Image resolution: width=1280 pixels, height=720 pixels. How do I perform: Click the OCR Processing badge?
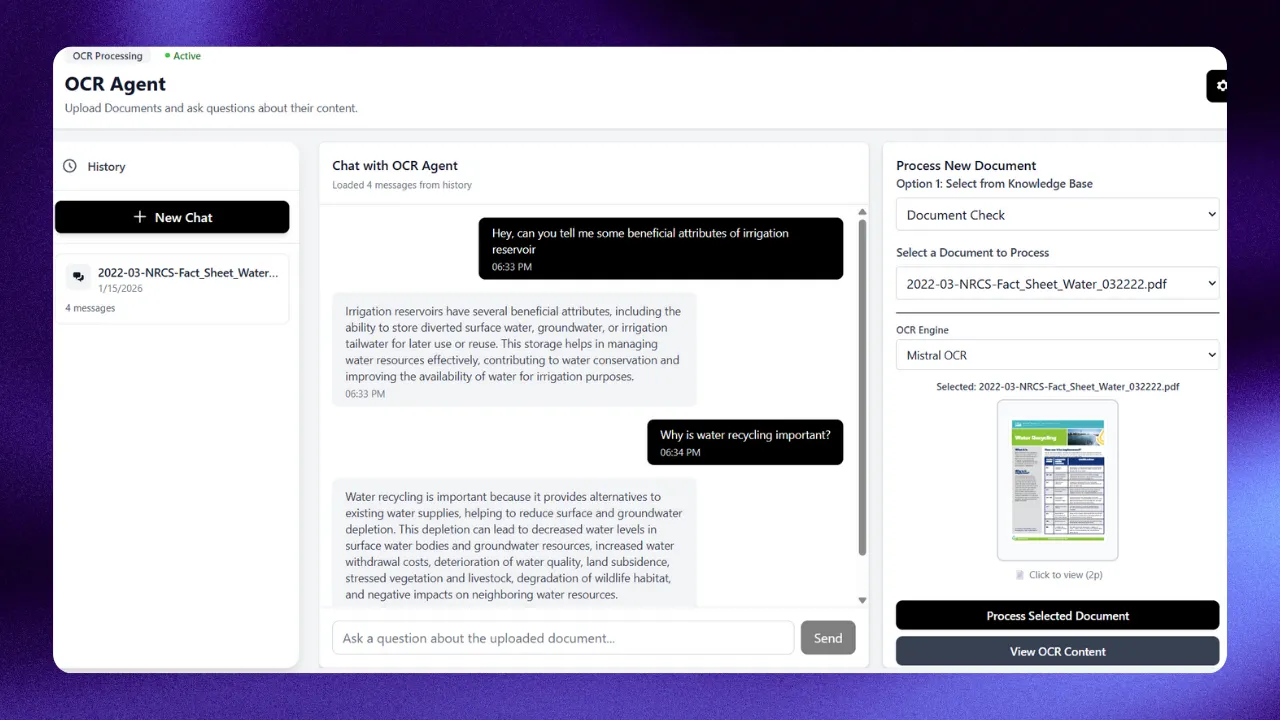point(107,56)
